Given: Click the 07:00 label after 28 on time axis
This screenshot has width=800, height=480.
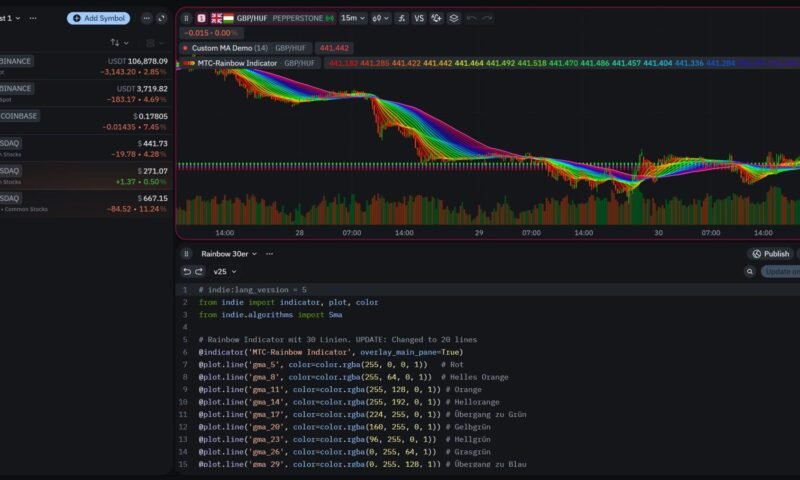Looking at the screenshot, I should tap(352, 233).
